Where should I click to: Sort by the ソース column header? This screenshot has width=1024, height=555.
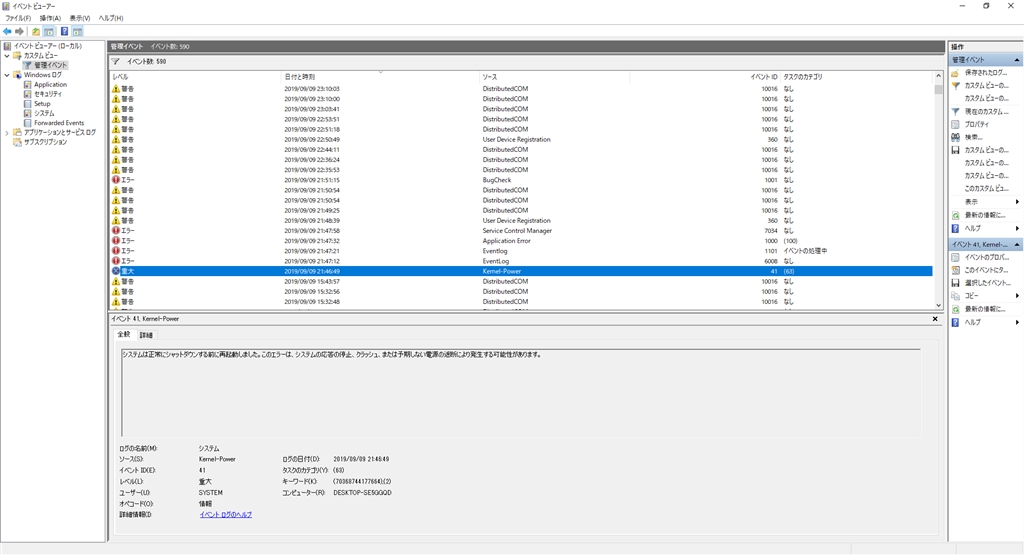pos(554,77)
